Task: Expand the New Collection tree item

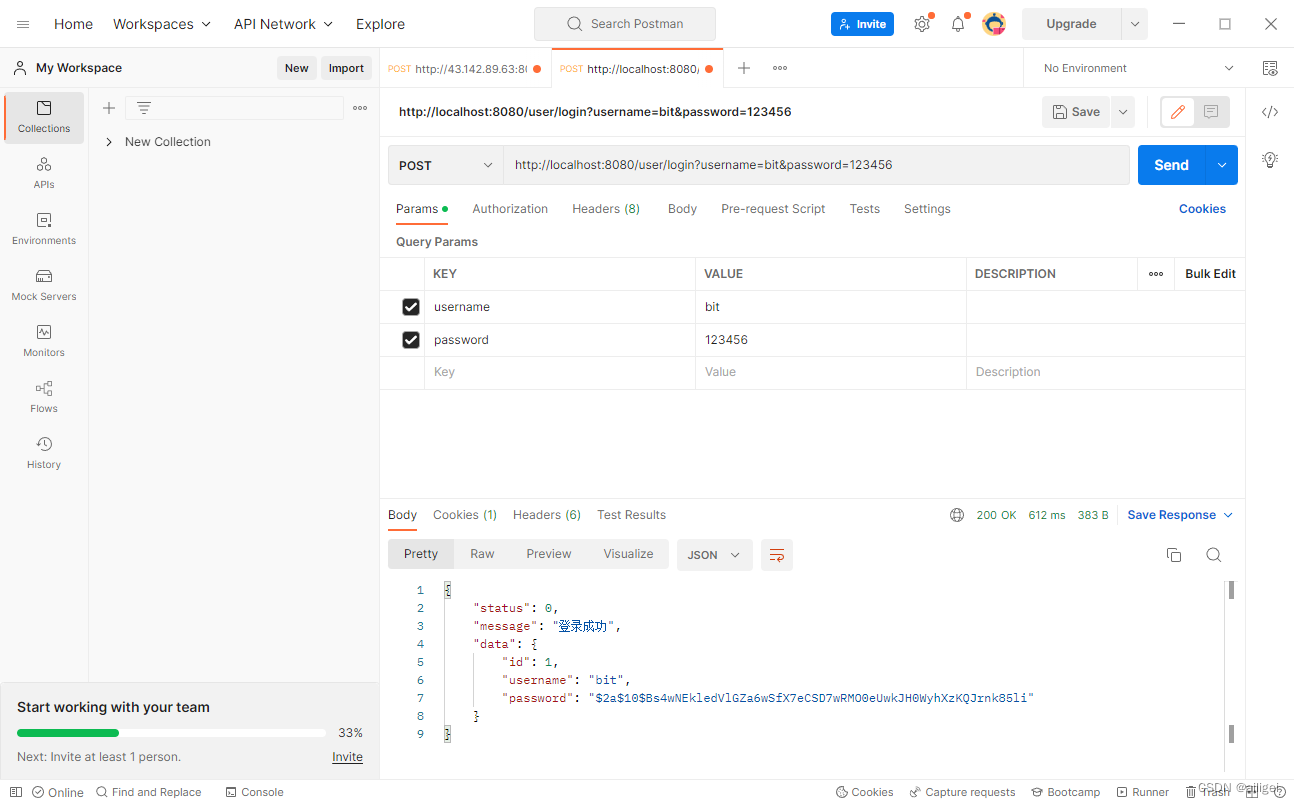Action: (109, 142)
